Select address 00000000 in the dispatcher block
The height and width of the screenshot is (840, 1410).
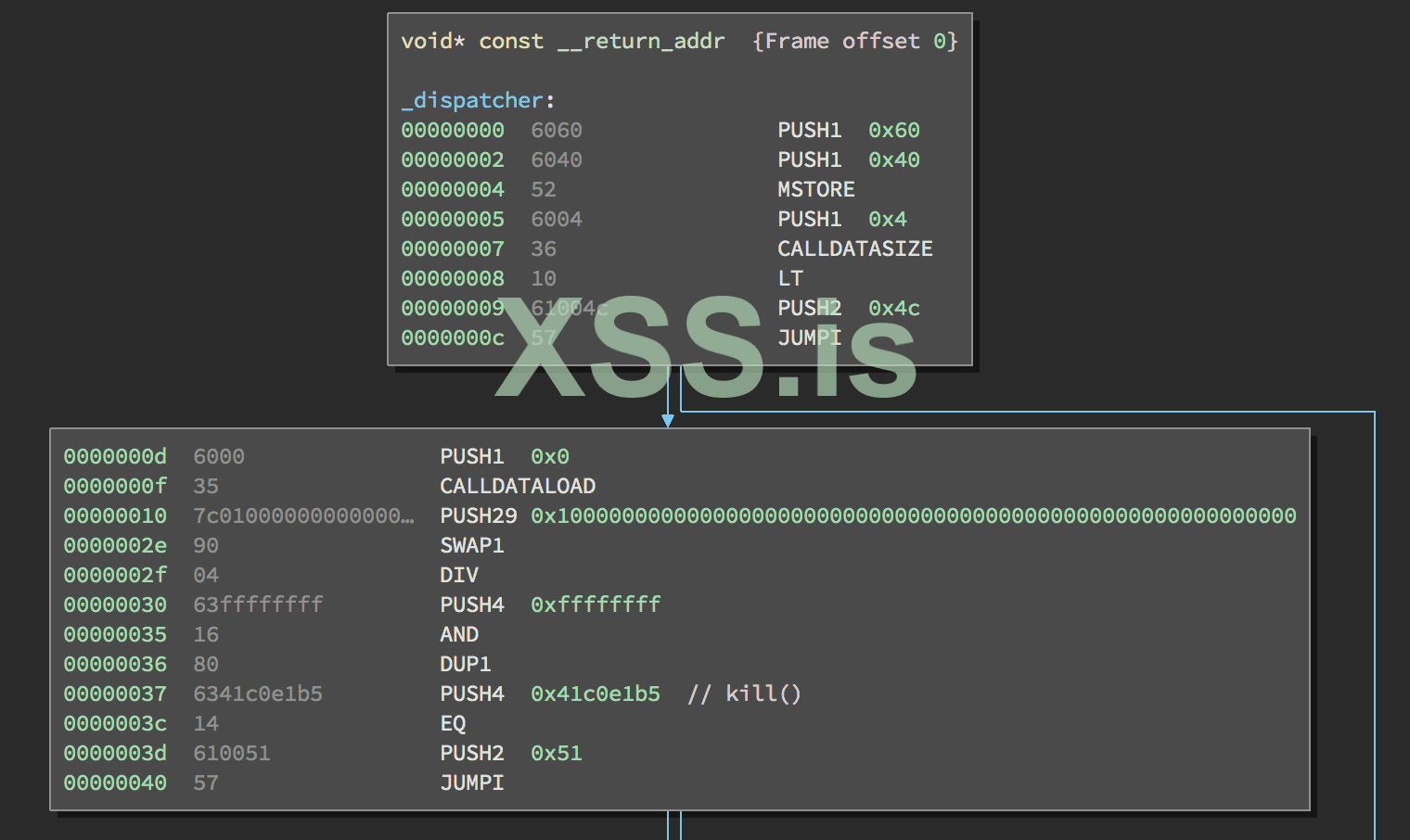coord(453,130)
